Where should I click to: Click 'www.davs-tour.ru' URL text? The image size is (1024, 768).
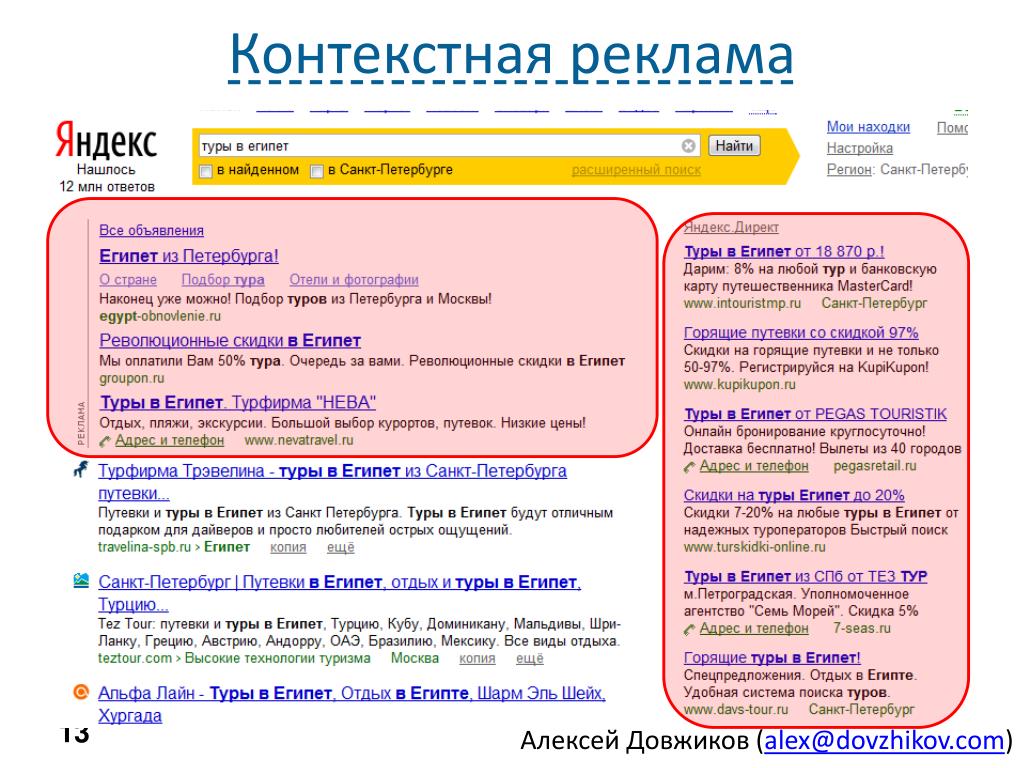tap(736, 710)
